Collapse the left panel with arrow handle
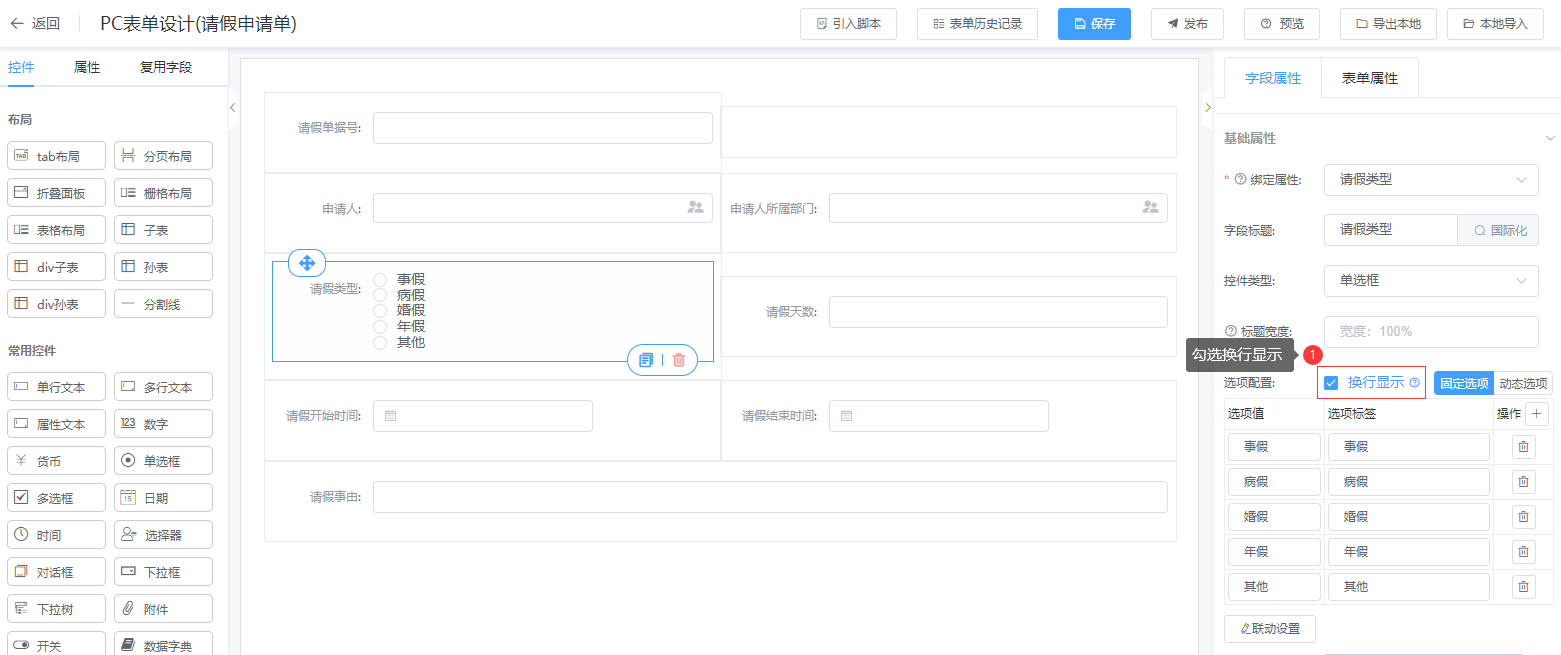Screen dimensions: 1561x655 (x=233, y=107)
